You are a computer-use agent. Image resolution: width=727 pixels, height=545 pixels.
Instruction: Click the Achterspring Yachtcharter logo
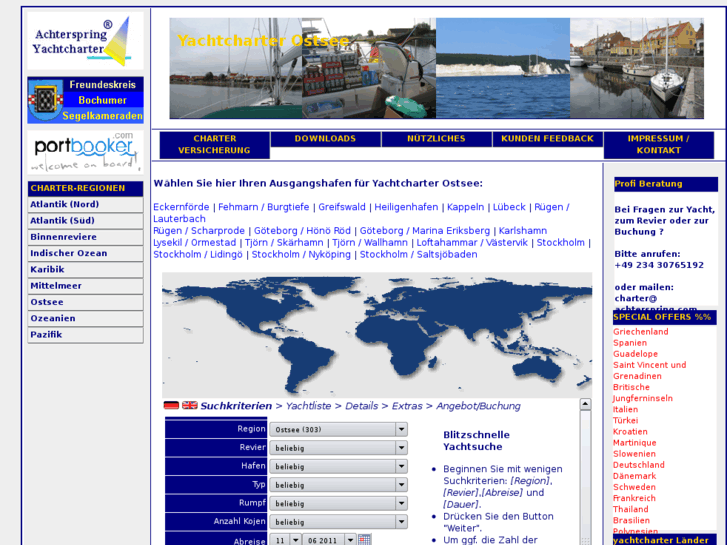tap(85, 41)
